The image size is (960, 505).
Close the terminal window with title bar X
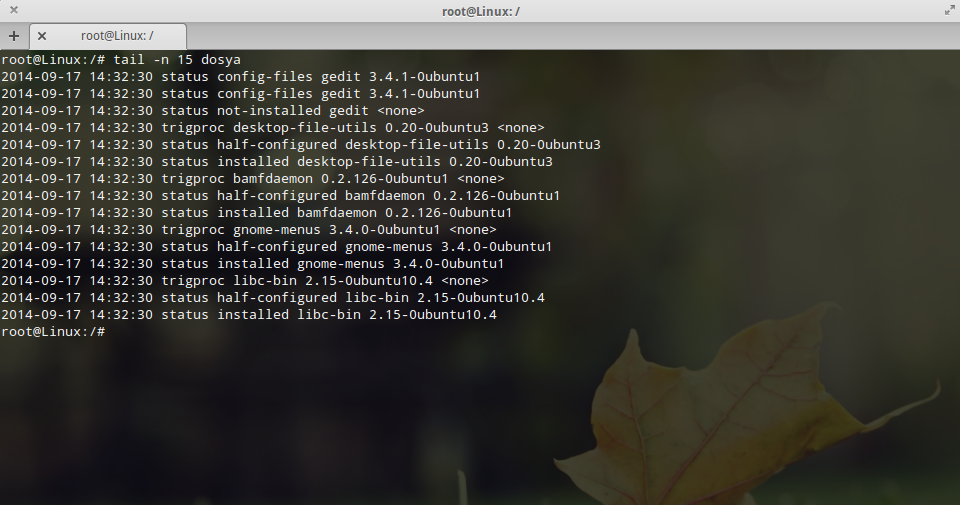pos(13,10)
